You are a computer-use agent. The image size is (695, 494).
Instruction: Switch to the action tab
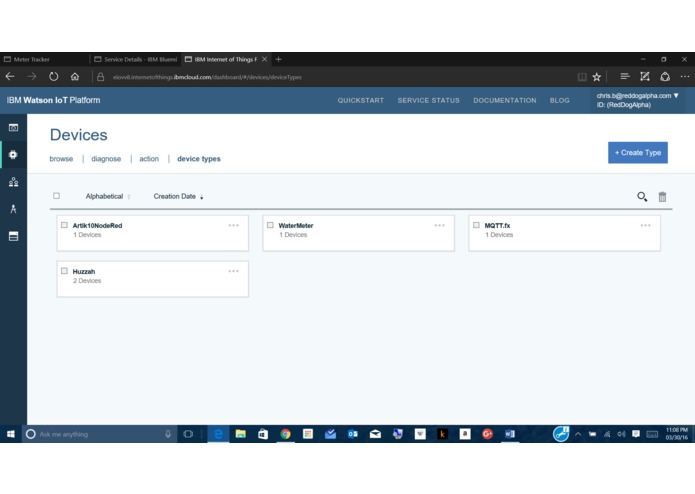[x=149, y=159]
